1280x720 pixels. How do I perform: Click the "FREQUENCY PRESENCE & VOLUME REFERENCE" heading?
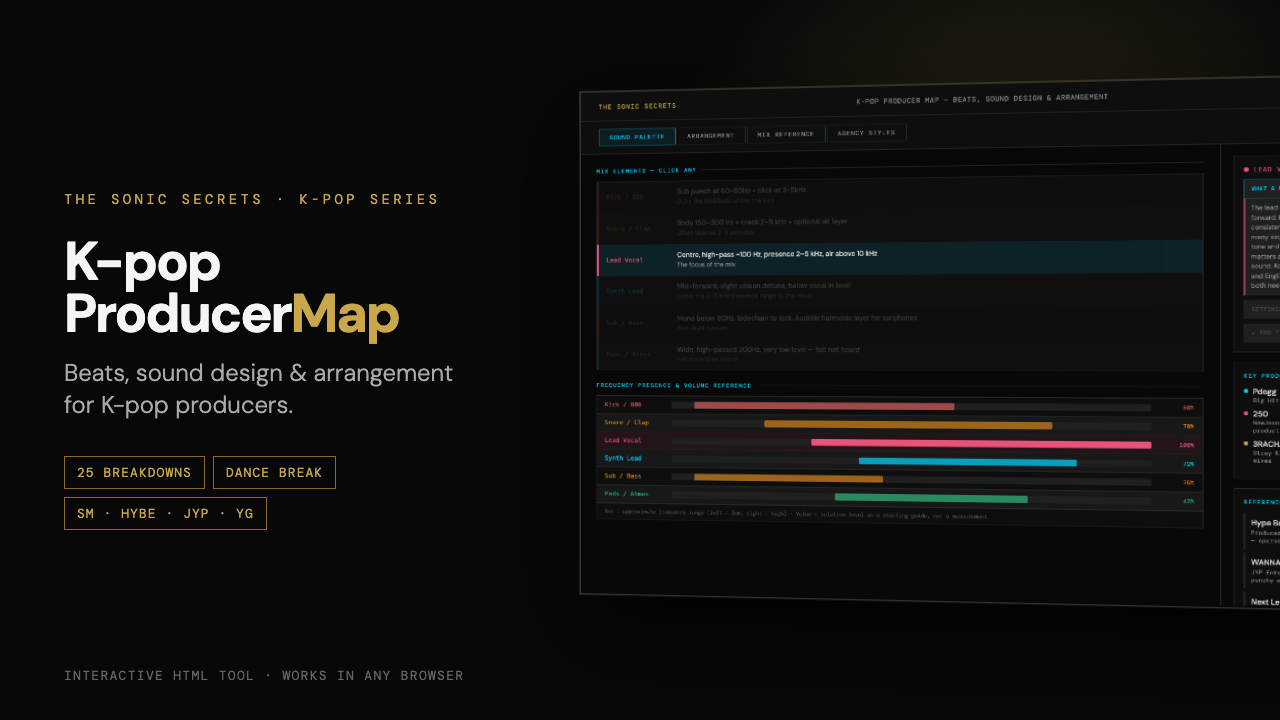coord(673,385)
